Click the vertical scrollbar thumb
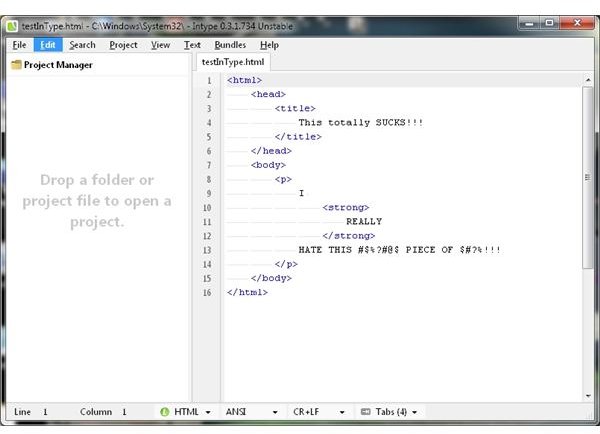 pos(588,178)
